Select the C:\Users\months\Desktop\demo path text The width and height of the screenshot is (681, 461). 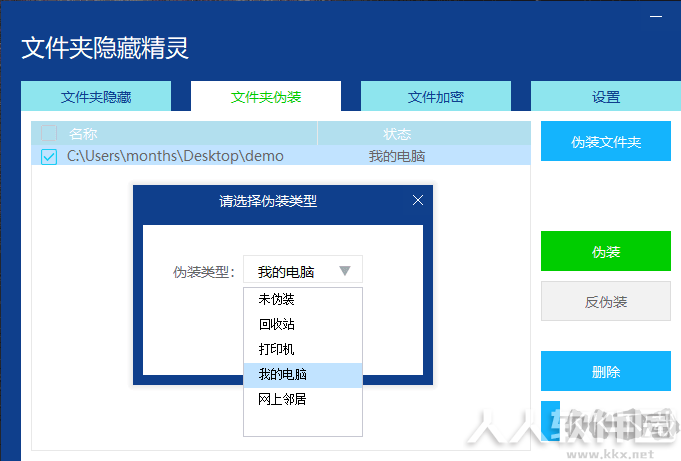175,156
